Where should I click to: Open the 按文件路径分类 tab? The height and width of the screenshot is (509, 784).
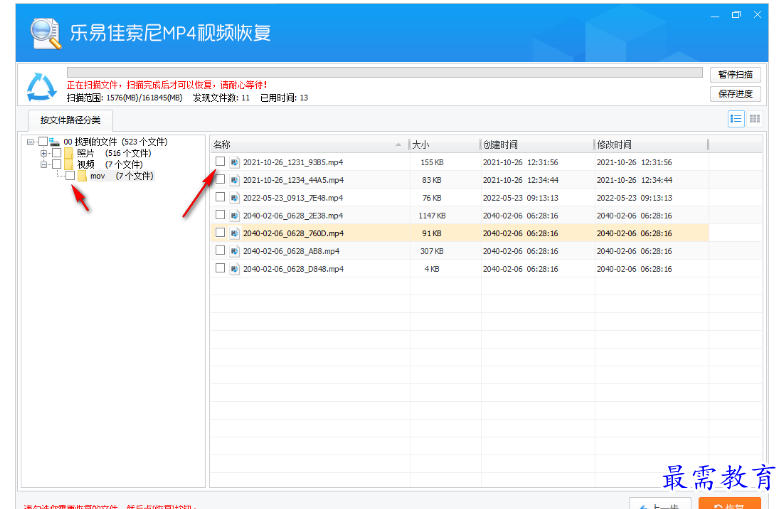point(70,120)
